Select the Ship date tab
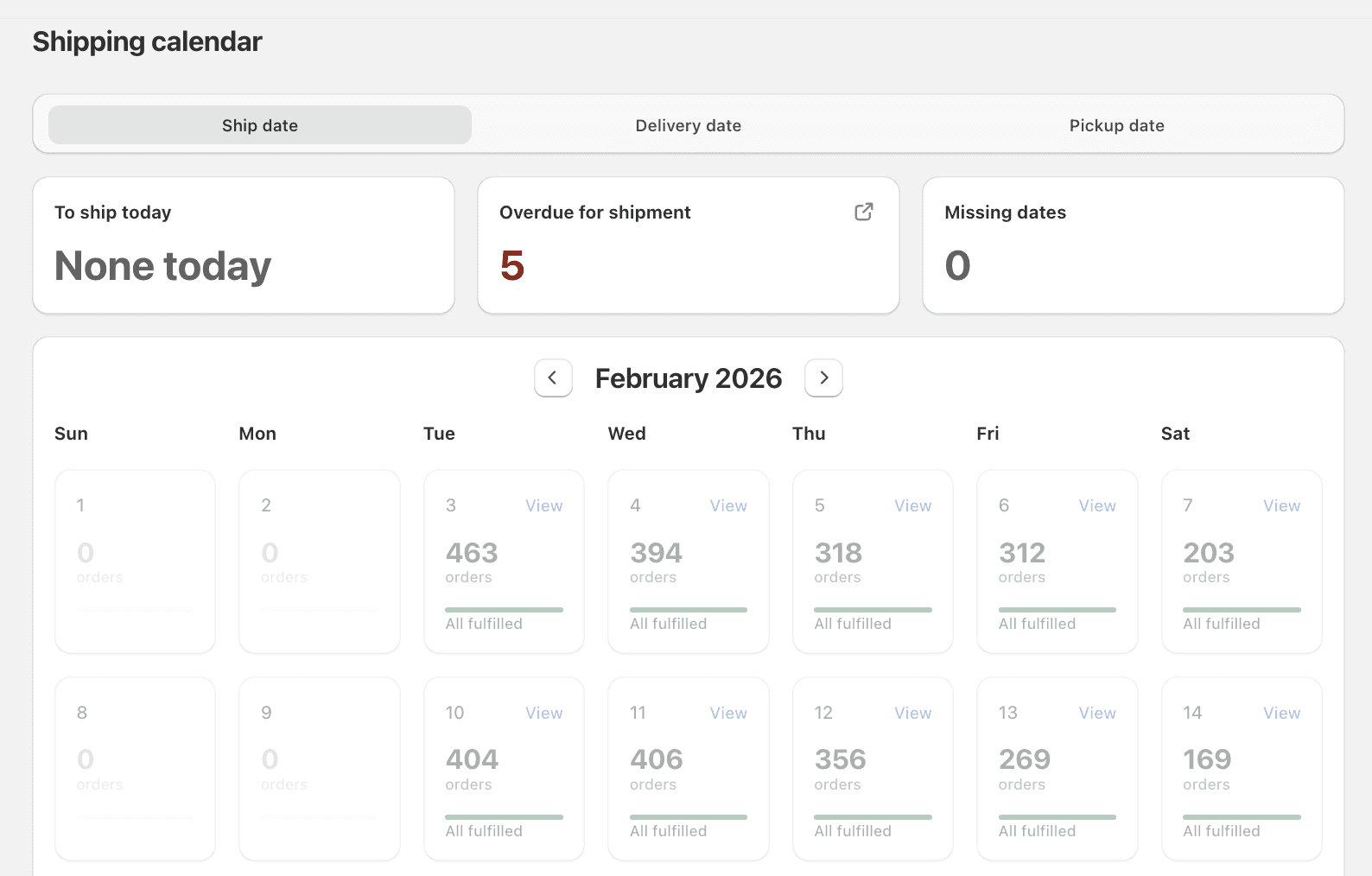 (260, 125)
